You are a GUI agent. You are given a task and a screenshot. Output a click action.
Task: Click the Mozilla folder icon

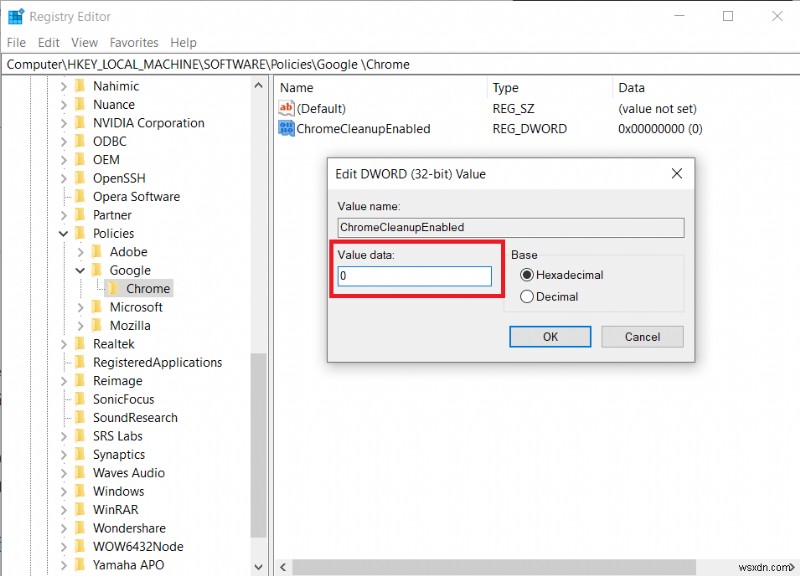(x=97, y=325)
